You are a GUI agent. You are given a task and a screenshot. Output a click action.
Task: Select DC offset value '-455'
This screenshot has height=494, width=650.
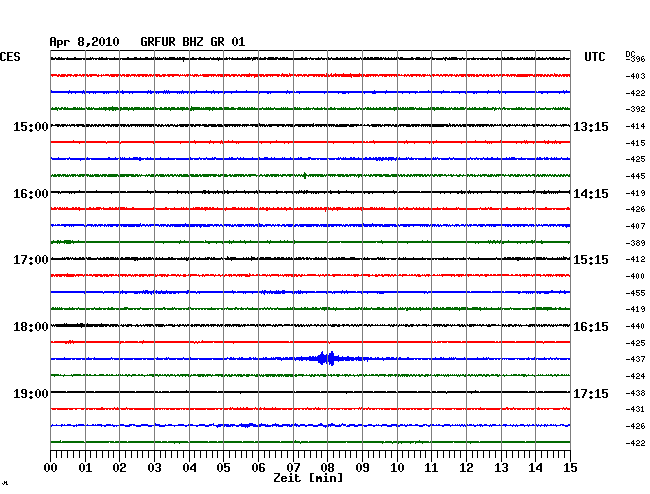click(635, 293)
